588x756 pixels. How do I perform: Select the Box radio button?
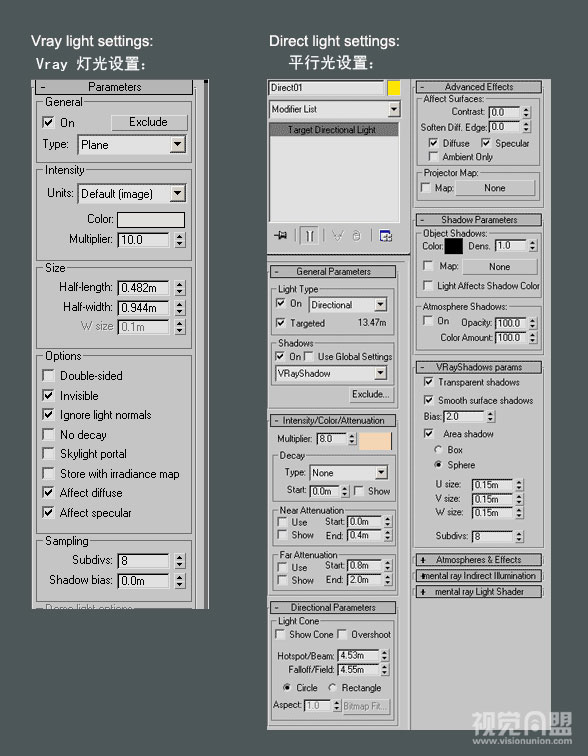point(438,449)
